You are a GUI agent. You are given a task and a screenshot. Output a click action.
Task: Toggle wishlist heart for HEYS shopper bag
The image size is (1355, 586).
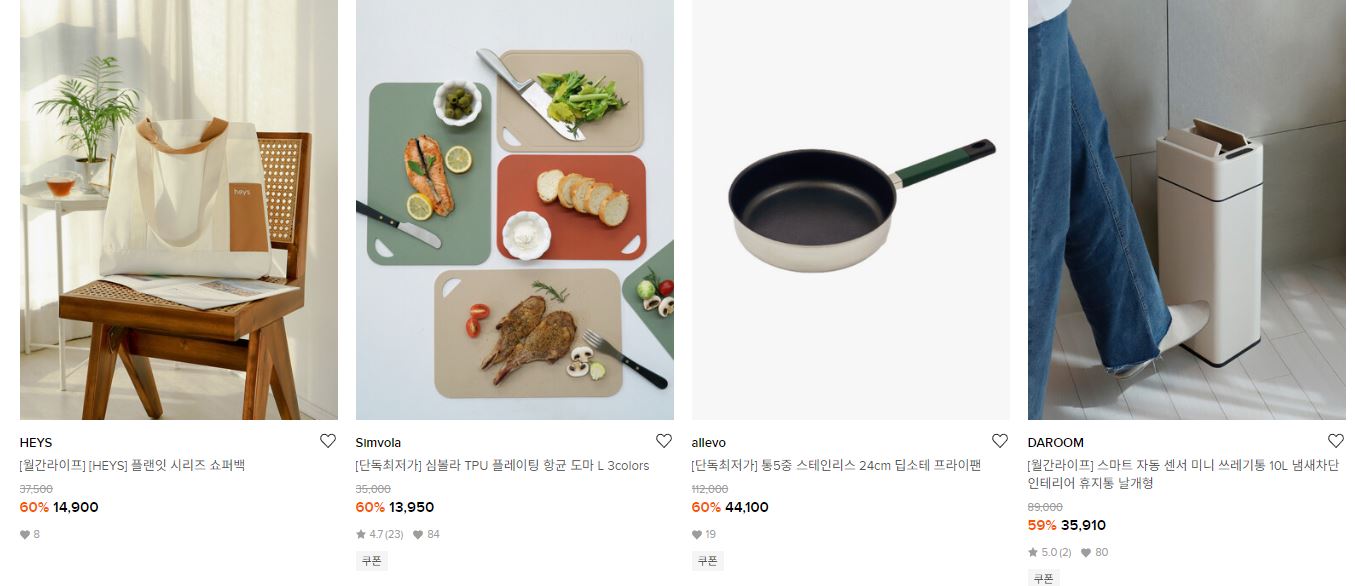tap(328, 441)
